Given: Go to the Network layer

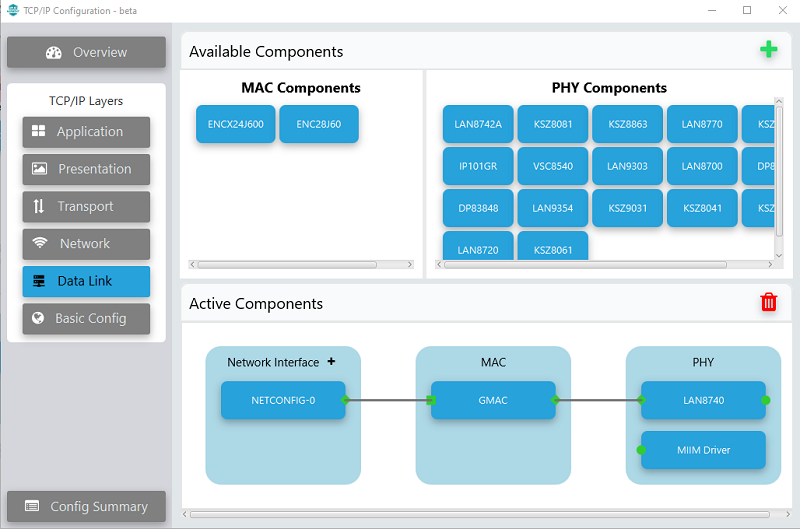Looking at the screenshot, I should 86,243.
